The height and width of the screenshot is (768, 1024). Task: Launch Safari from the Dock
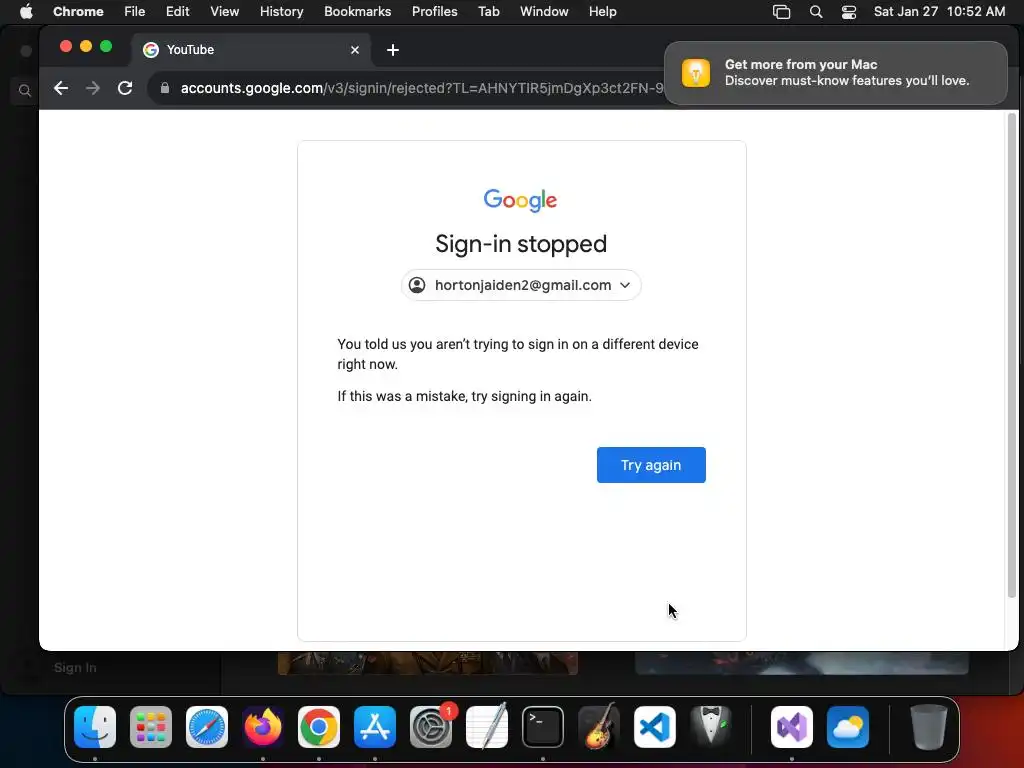click(207, 727)
